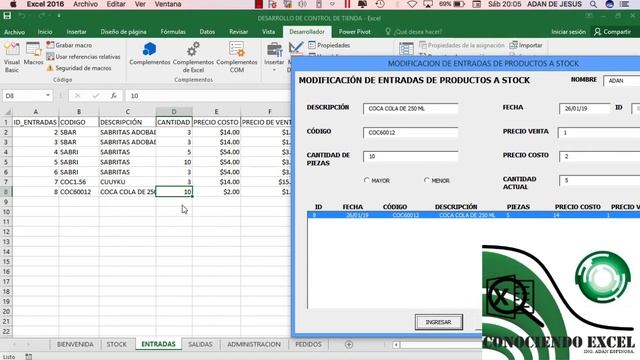Screen dimensions: 640x360
Task: Select column D header
Action: tap(174, 111)
